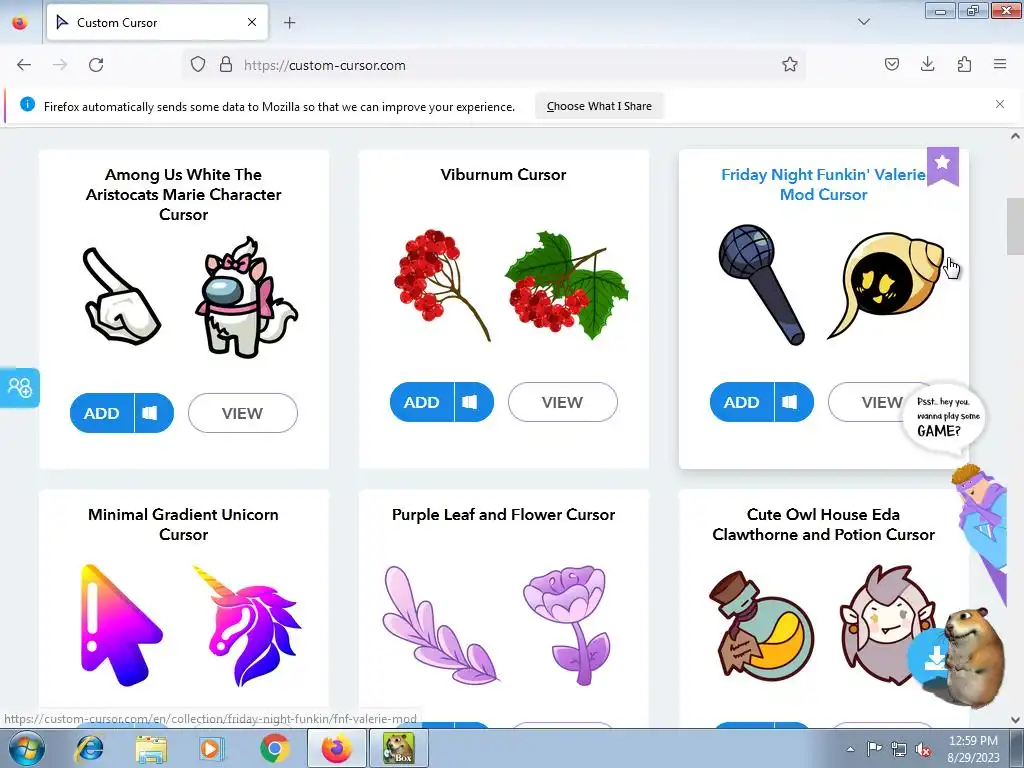Click the page scrollbar up arrow
The height and width of the screenshot is (768, 1024).
[1015, 136]
